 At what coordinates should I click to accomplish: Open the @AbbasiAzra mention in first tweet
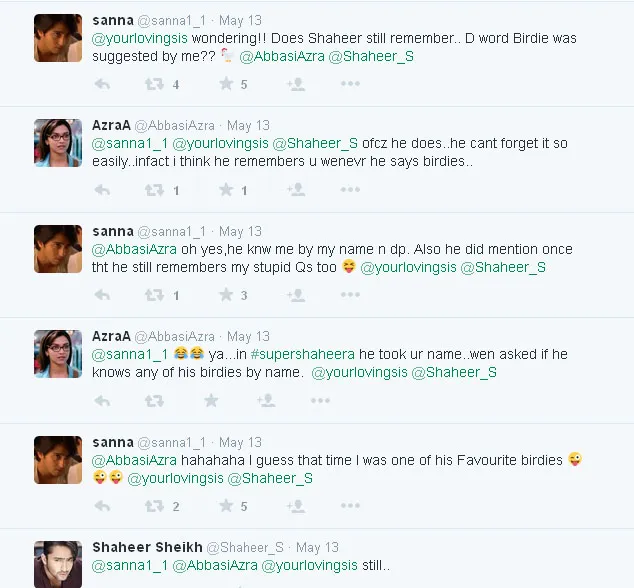click(x=282, y=56)
